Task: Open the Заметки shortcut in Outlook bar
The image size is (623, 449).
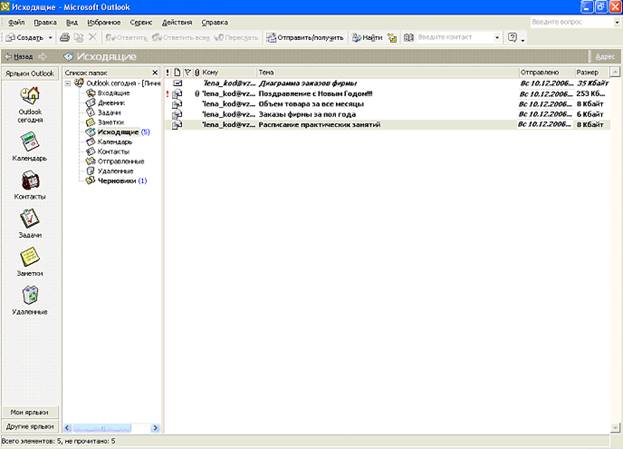Action: tap(30, 257)
